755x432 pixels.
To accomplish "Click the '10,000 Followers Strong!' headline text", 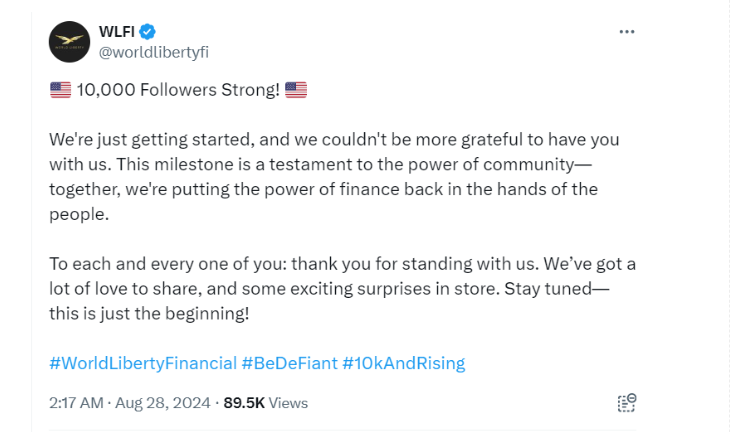I will (178, 90).
